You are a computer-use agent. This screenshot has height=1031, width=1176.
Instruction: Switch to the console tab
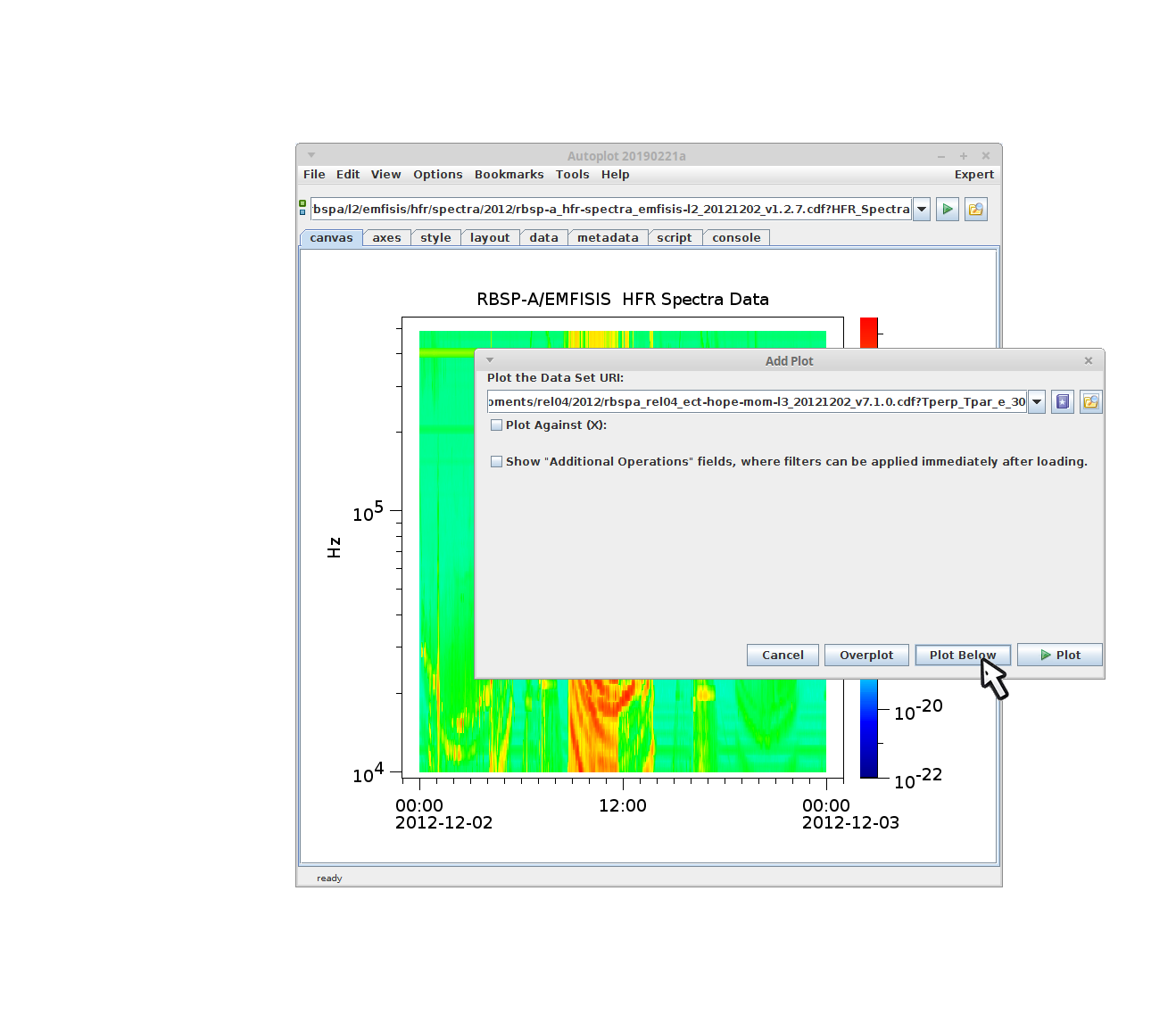[x=736, y=238]
